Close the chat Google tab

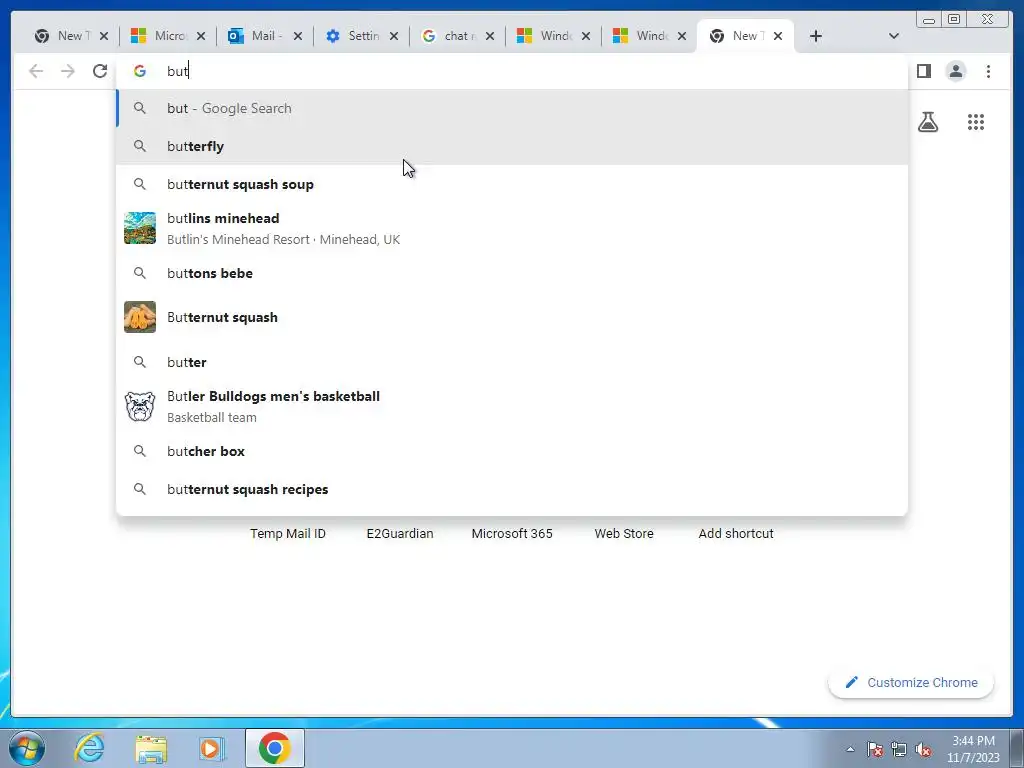pyautogui.click(x=490, y=36)
